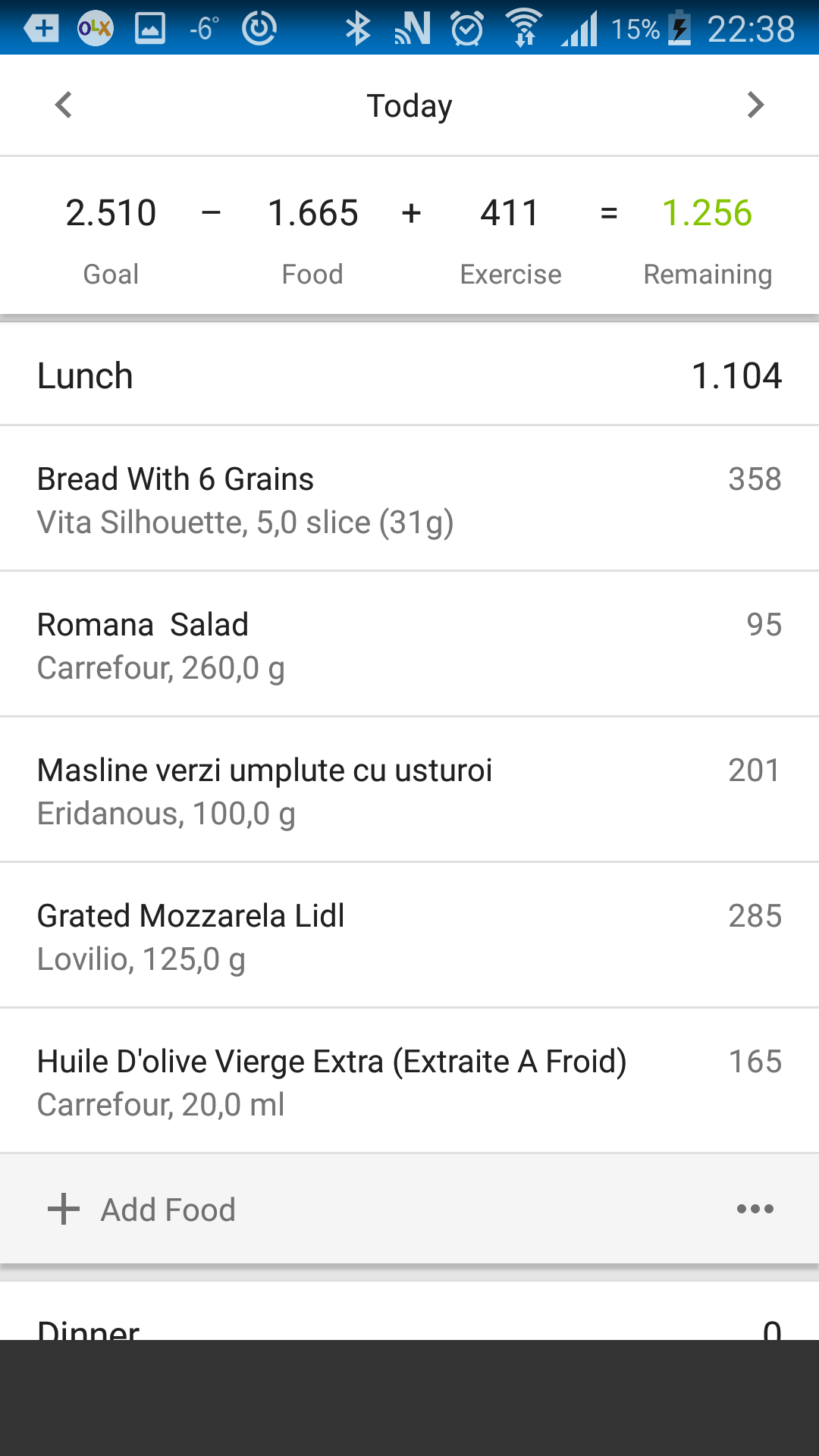Open Romana Salad food entry
This screenshot has height=1456, width=819.
pyautogui.click(x=409, y=645)
